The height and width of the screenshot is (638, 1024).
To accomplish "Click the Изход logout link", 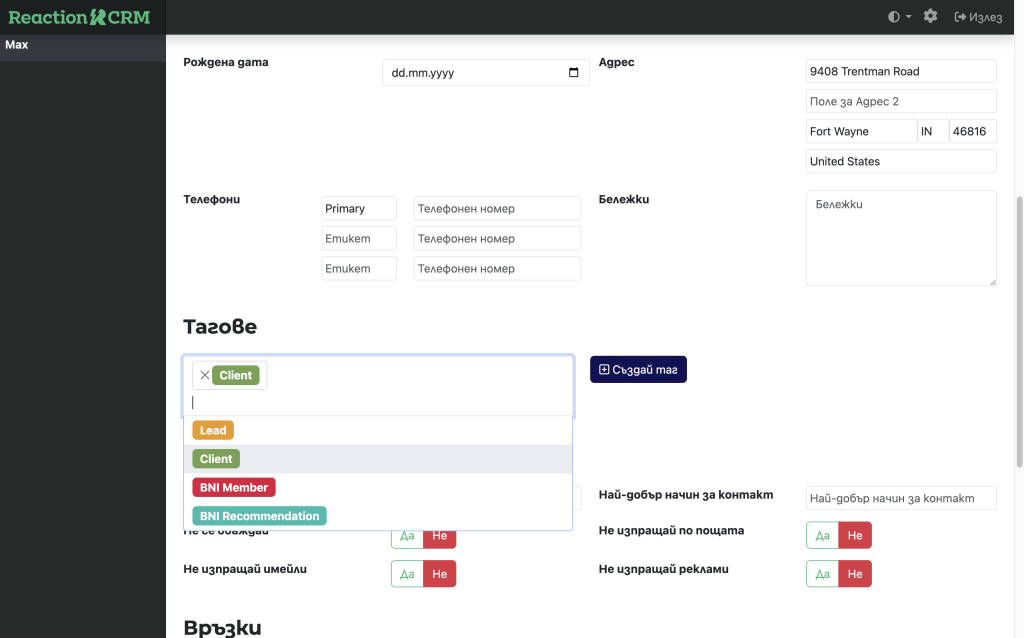I will pyautogui.click(x=977, y=17).
